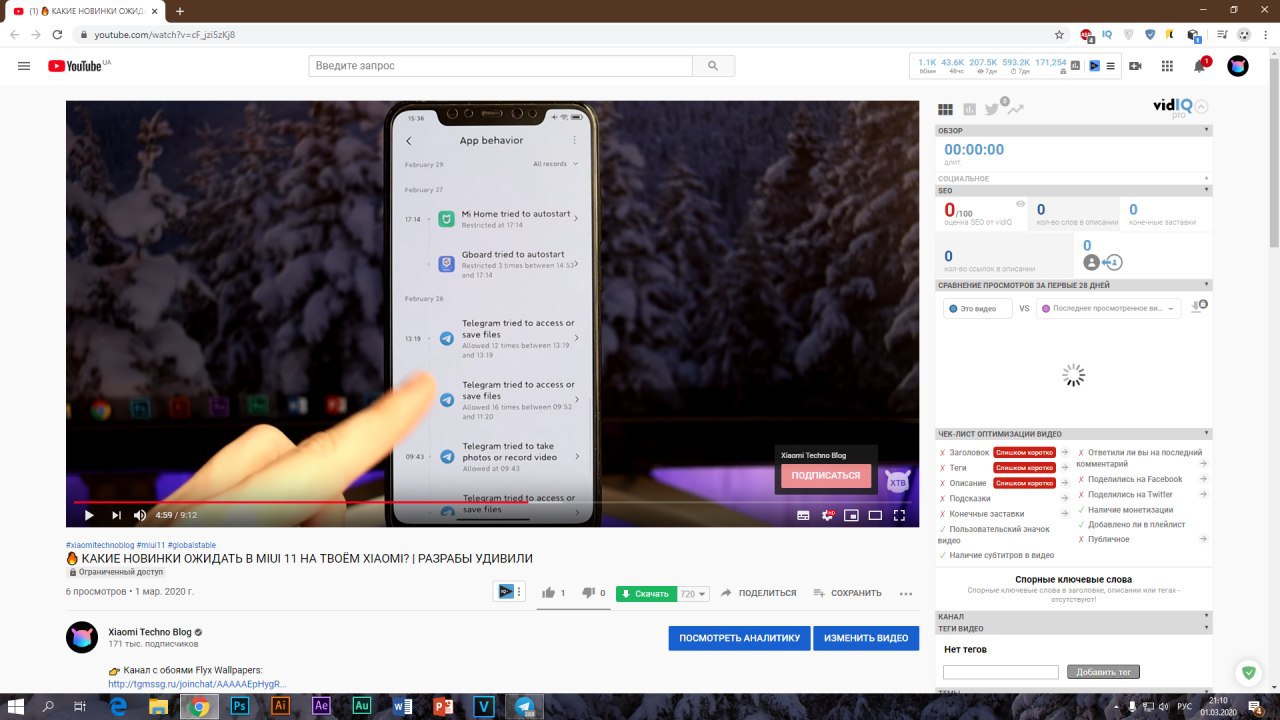Open the YouTube apps grid
This screenshot has height=720, width=1280.
click(1167, 66)
